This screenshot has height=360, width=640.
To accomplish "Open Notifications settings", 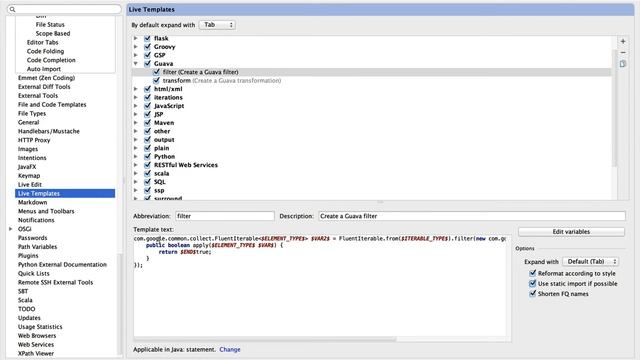I will coord(36,220).
